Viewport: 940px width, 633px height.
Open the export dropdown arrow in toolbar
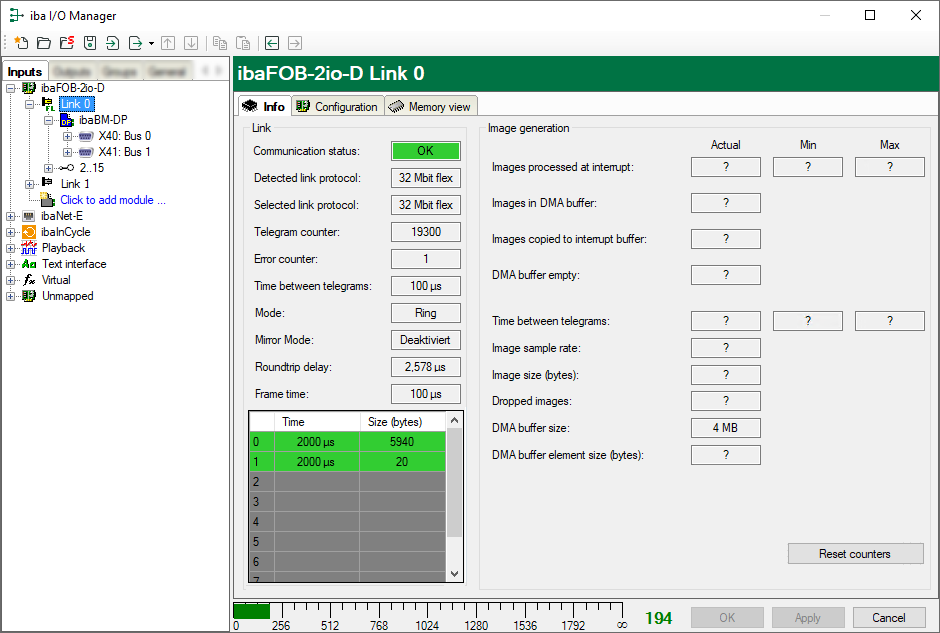(x=151, y=44)
